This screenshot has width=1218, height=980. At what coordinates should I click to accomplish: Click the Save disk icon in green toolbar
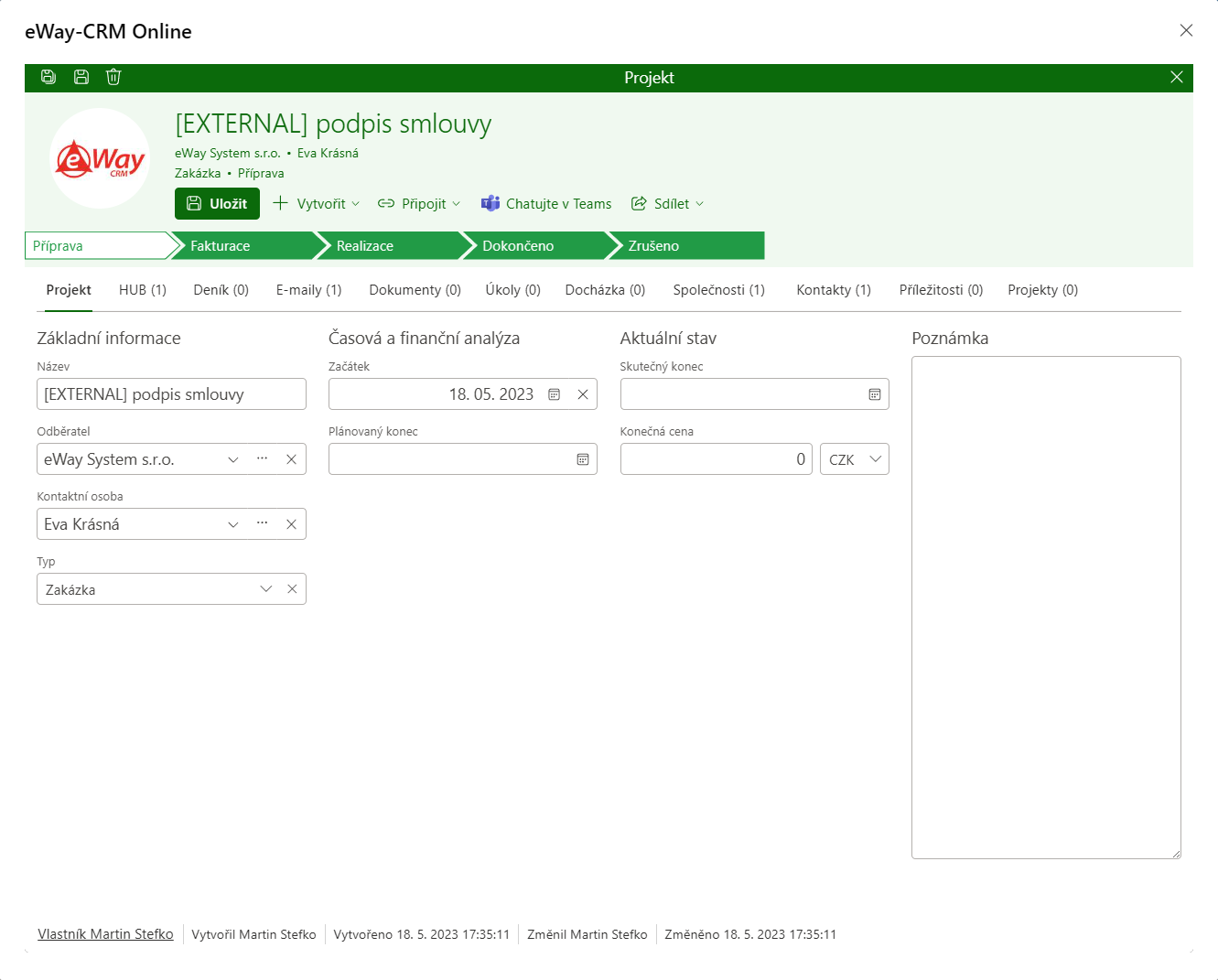point(81,77)
